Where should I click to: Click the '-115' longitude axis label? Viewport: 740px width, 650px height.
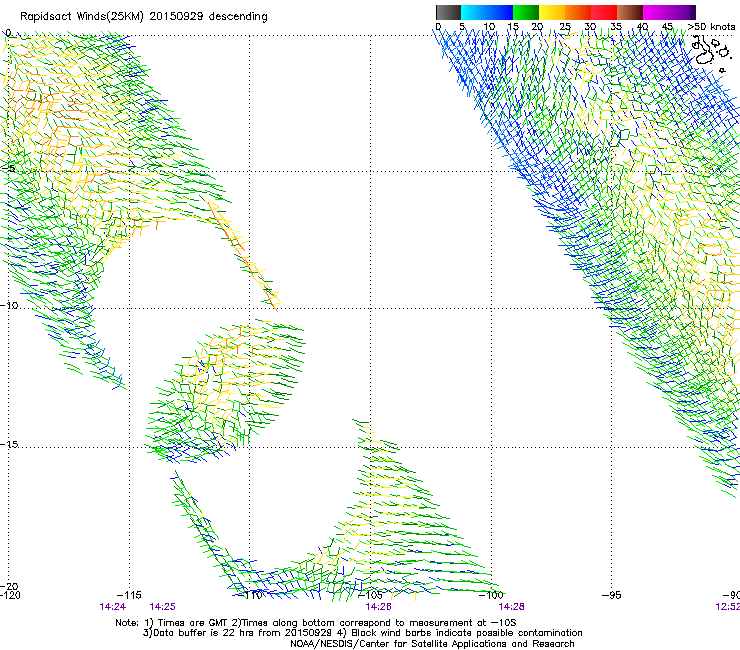pyautogui.click(x=129, y=595)
